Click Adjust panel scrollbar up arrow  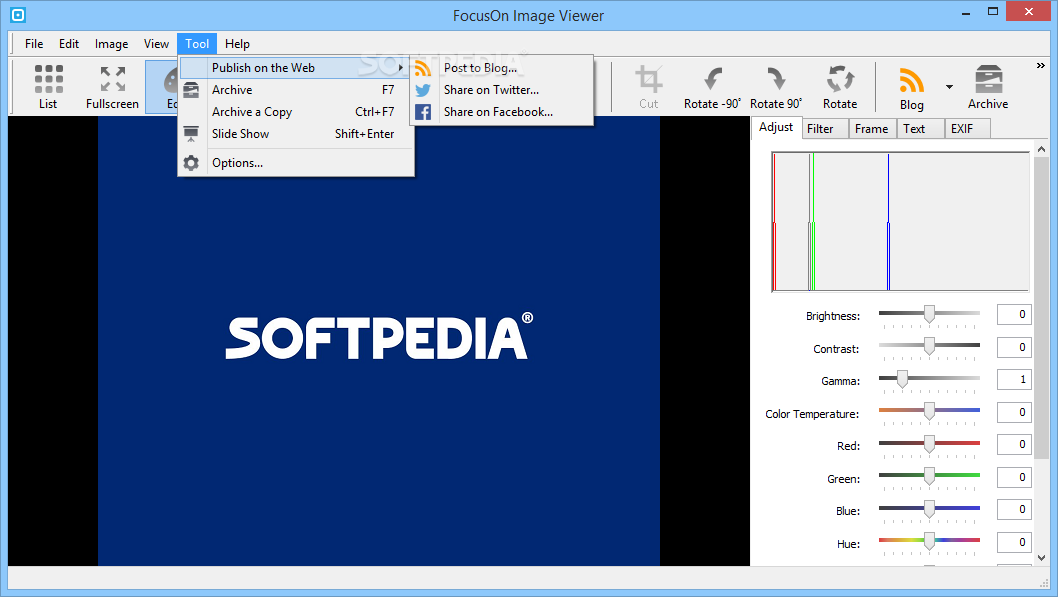point(1041,149)
